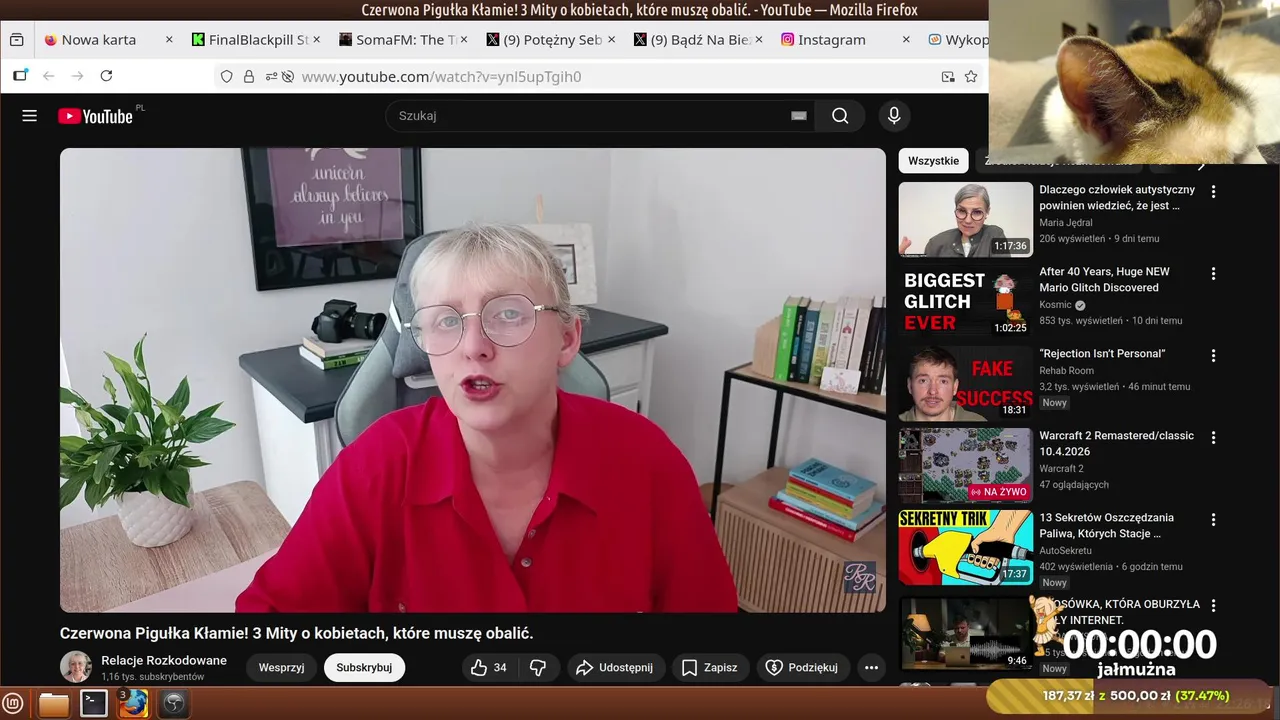Screen dimensions: 1280x720
Task: Open Fake Success video thumbnail
Action: 965,383
